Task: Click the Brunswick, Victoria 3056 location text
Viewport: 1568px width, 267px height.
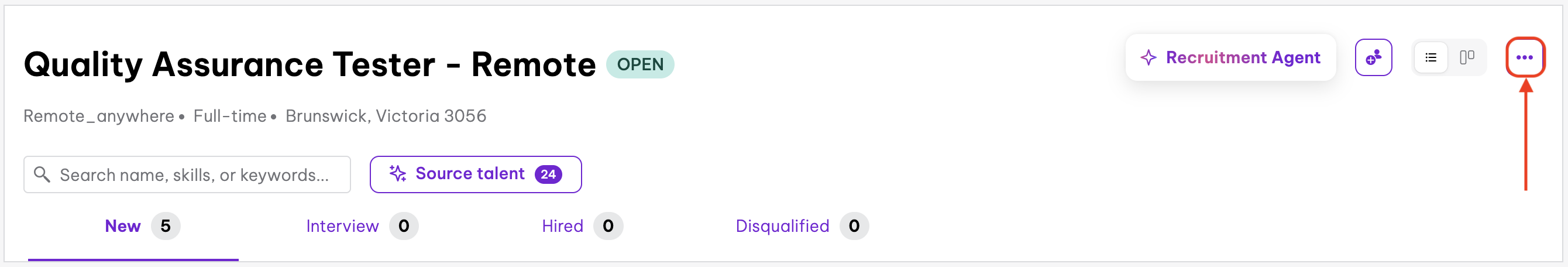Action: click(386, 116)
